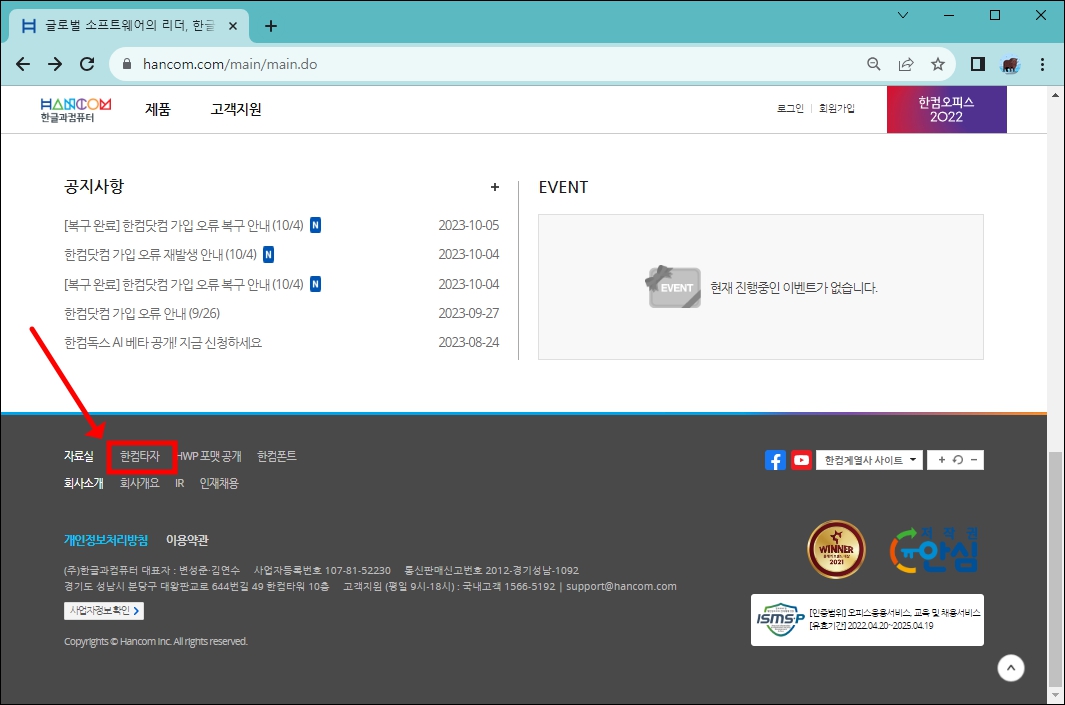This screenshot has width=1065, height=705.
Task: Open the tab search chevron
Action: (x=903, y=15)
